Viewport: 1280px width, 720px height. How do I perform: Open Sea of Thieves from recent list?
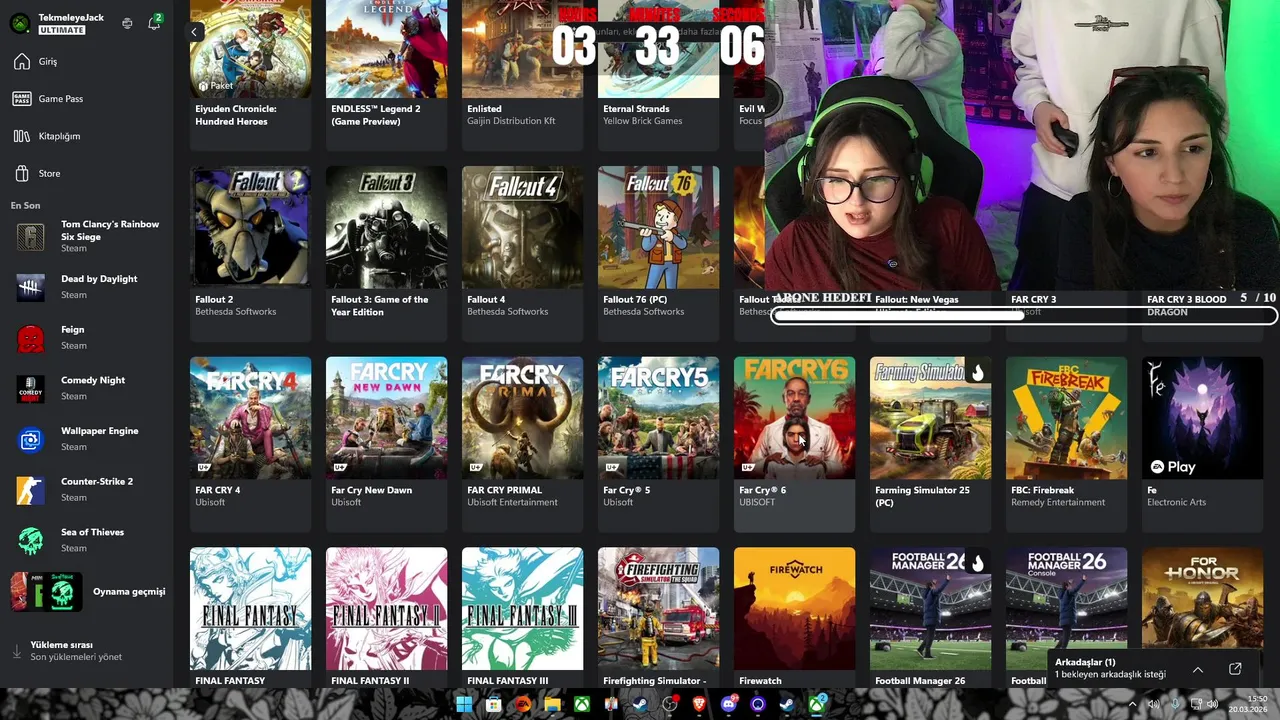[x=88, y=540]
